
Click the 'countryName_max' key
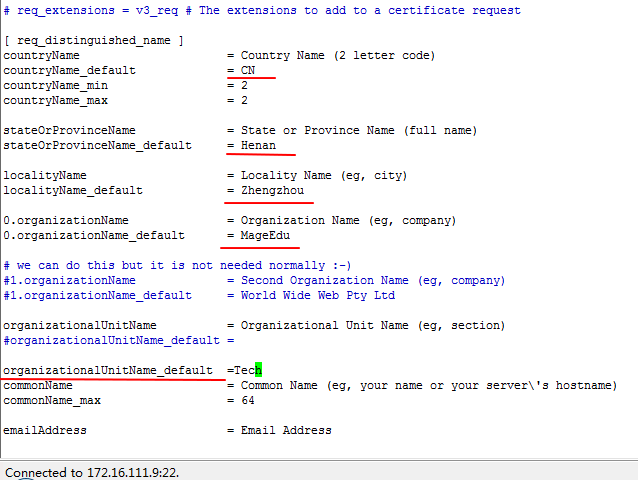coord(56,100)
